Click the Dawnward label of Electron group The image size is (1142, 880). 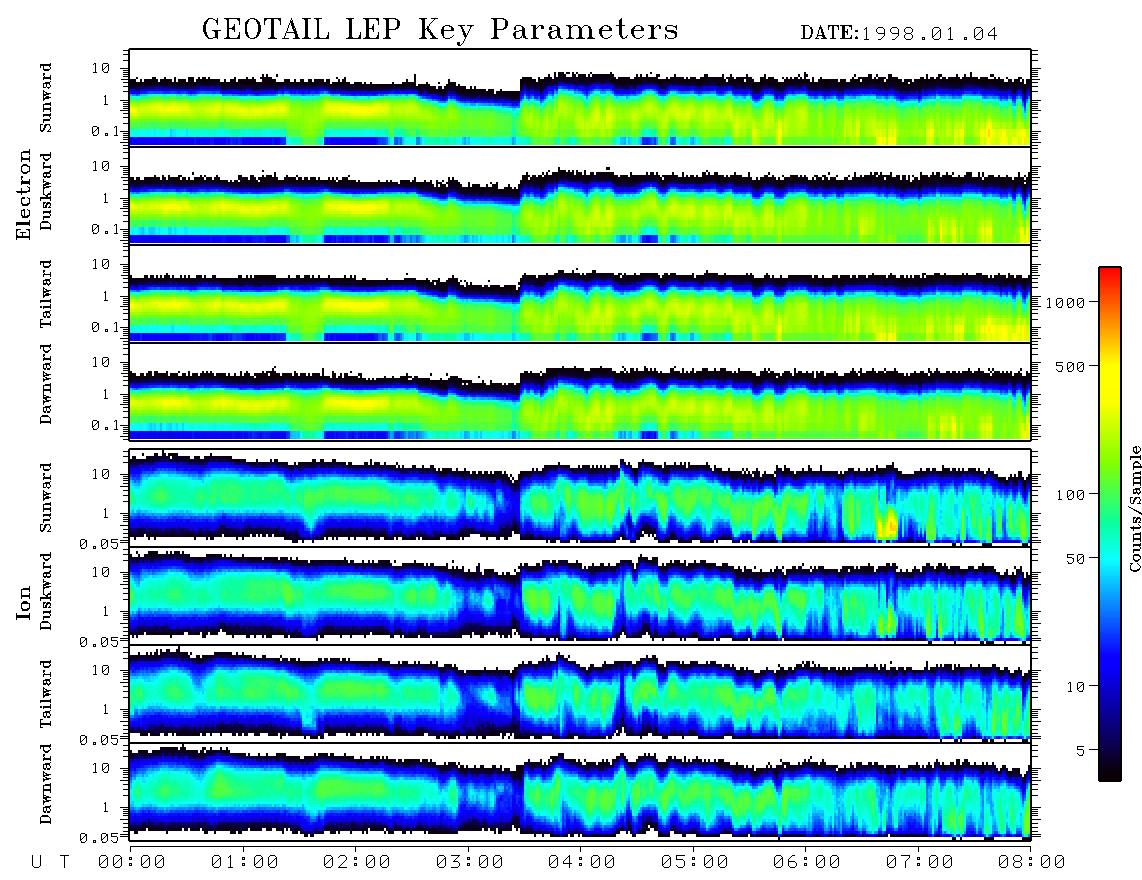pyautogui.click(x=46, y=384)
